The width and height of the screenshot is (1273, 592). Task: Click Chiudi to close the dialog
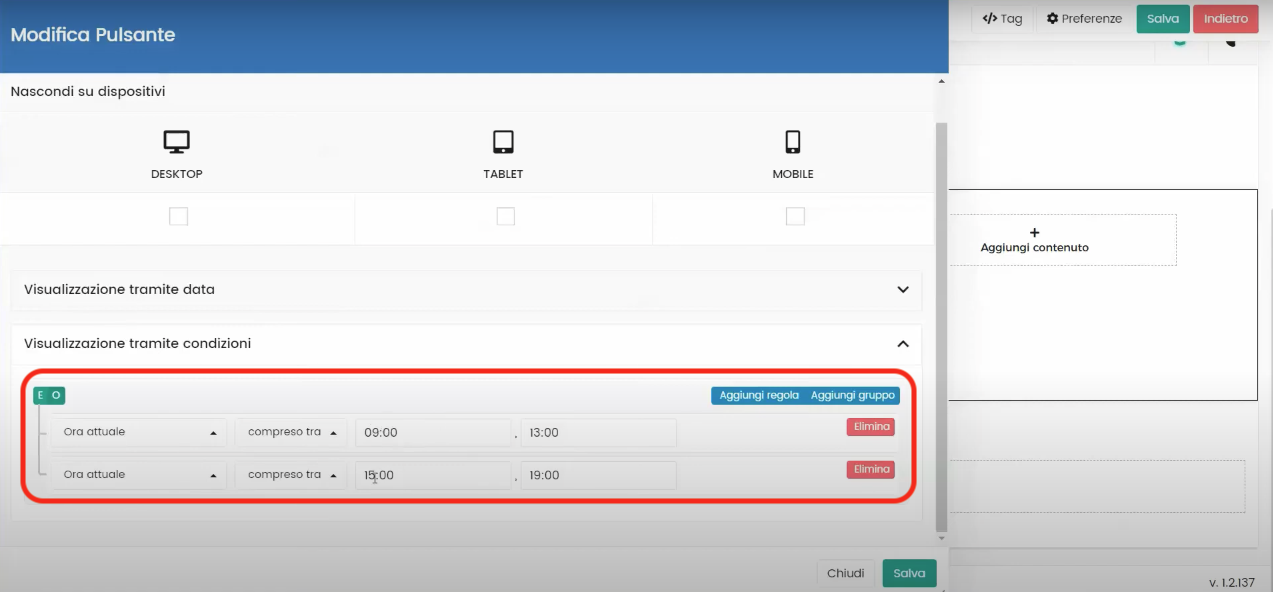[845, 573]
